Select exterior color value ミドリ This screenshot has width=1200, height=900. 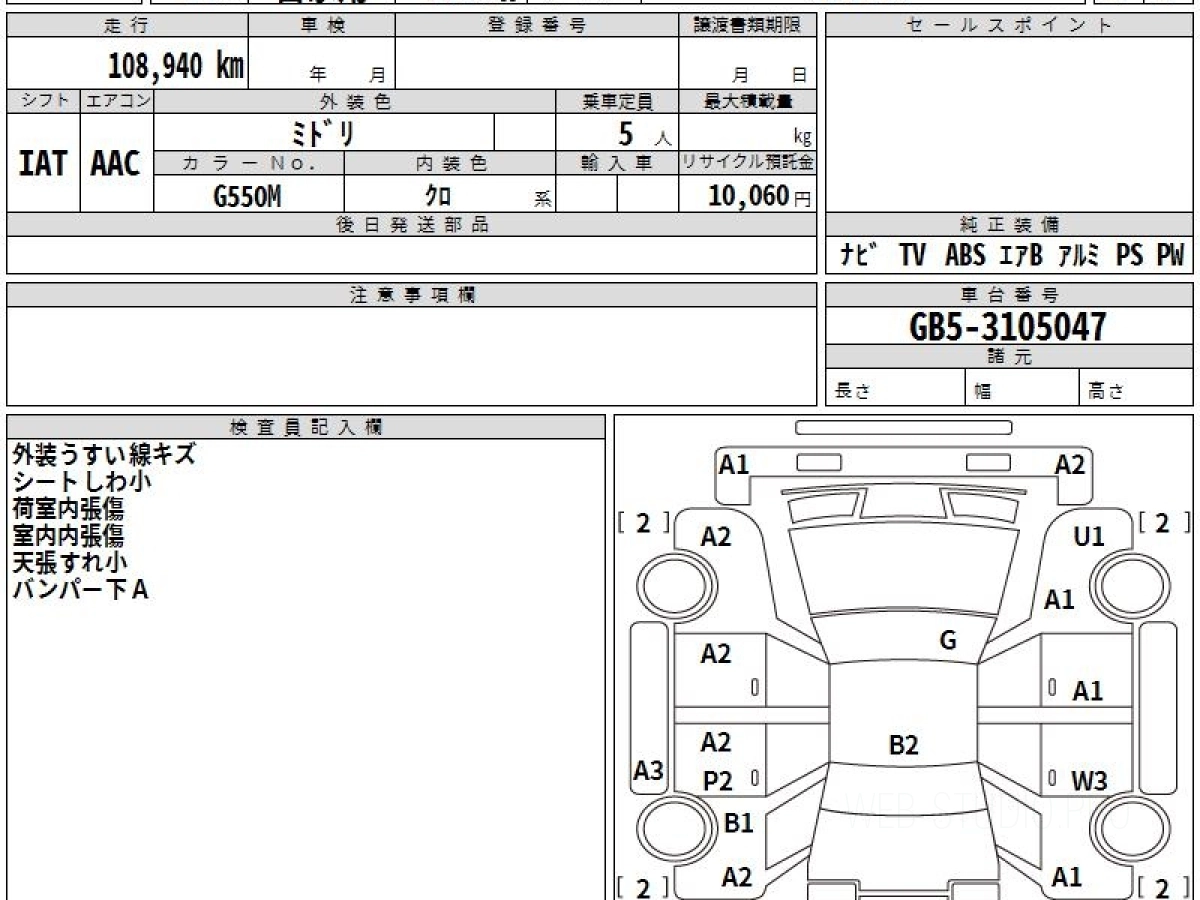(x=325, y=132)
